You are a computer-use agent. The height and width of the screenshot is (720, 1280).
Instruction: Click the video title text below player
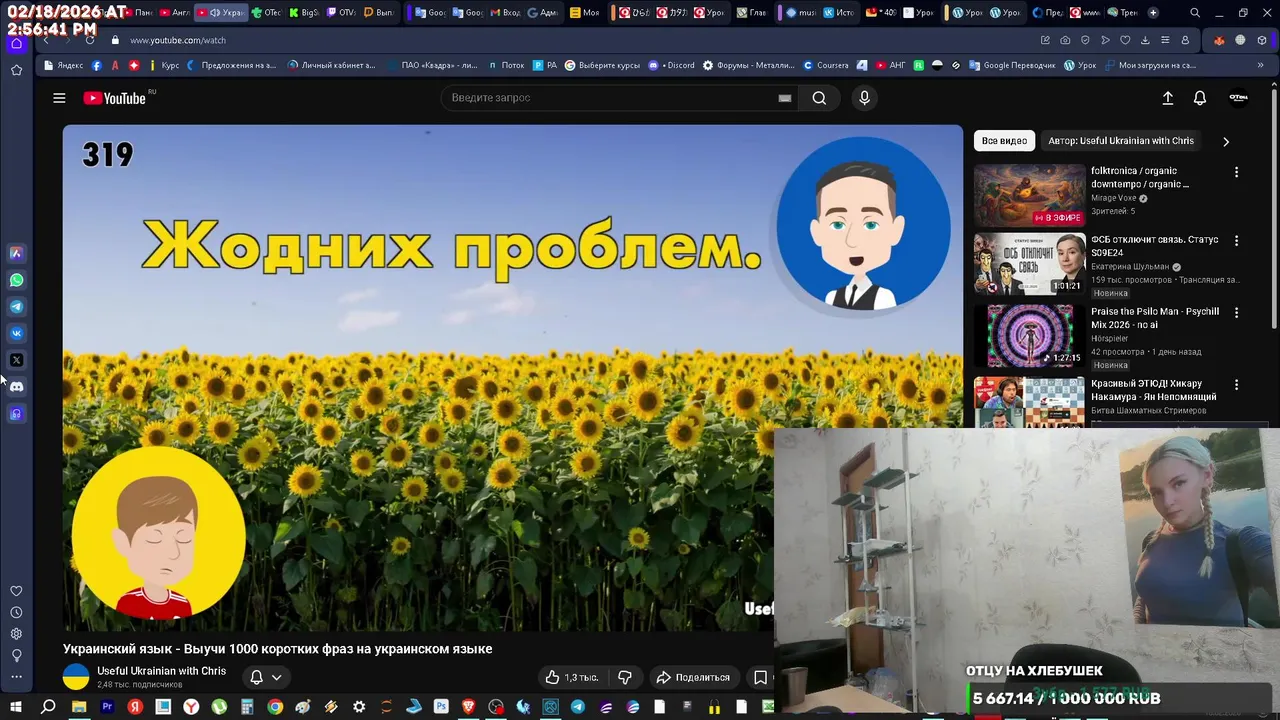click(278, 649)
